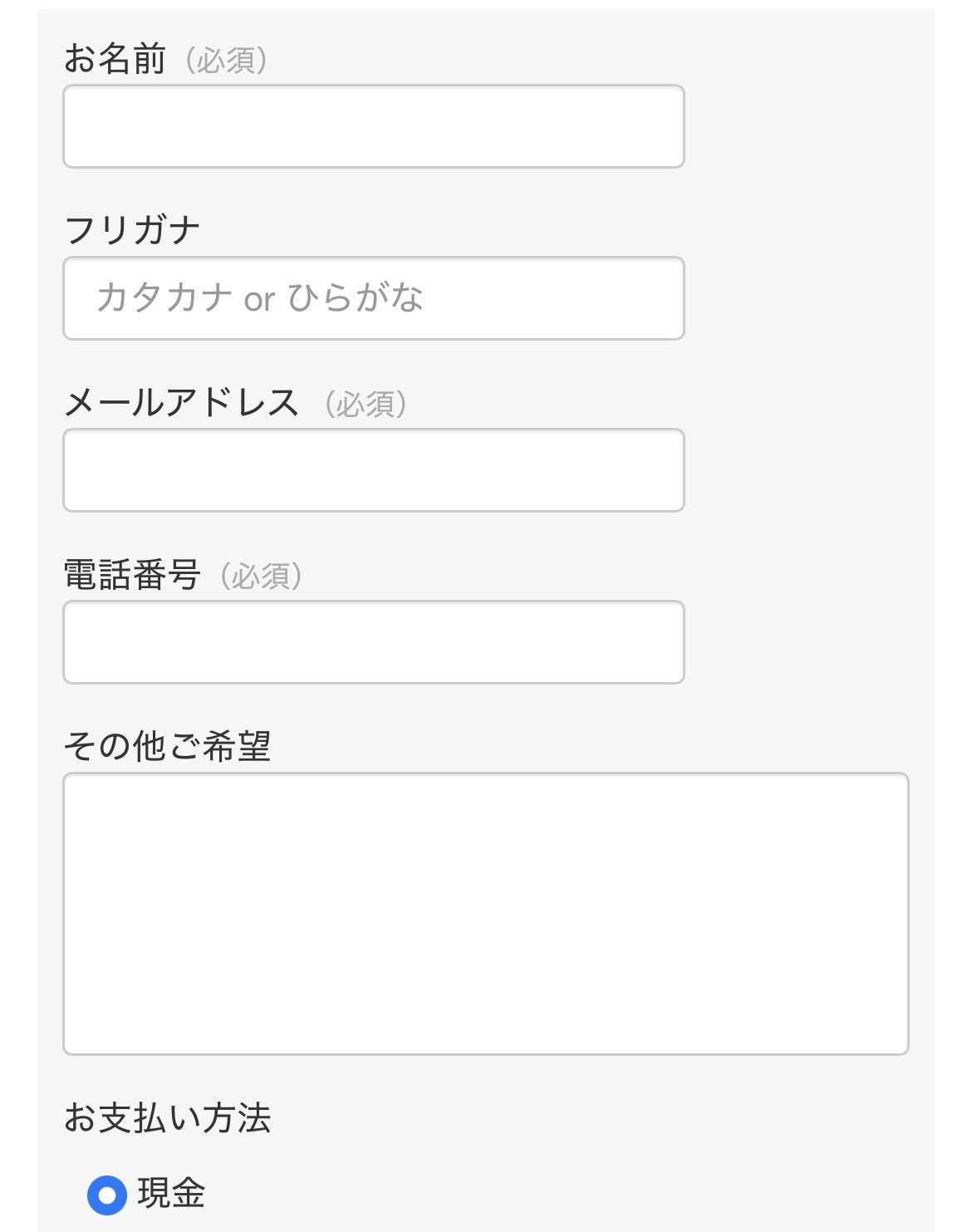972x1232 pixels.
Task: Click the (必須) marker beside 電話番号
Action: pyautogui.click(x=261, y=576)
